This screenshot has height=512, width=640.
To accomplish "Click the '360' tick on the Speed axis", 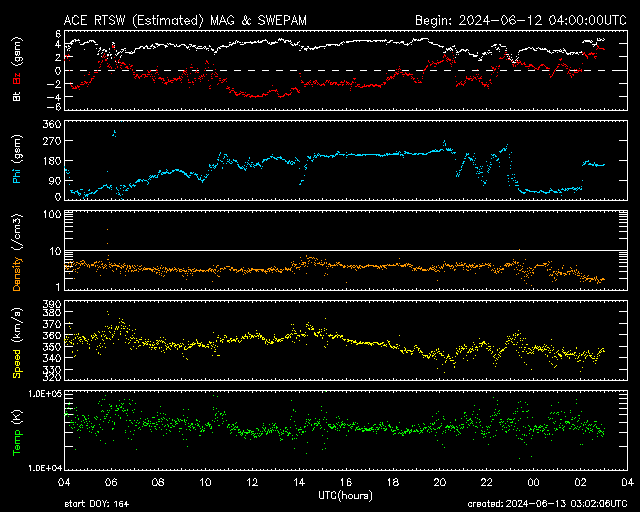I will tap(52, 336).
